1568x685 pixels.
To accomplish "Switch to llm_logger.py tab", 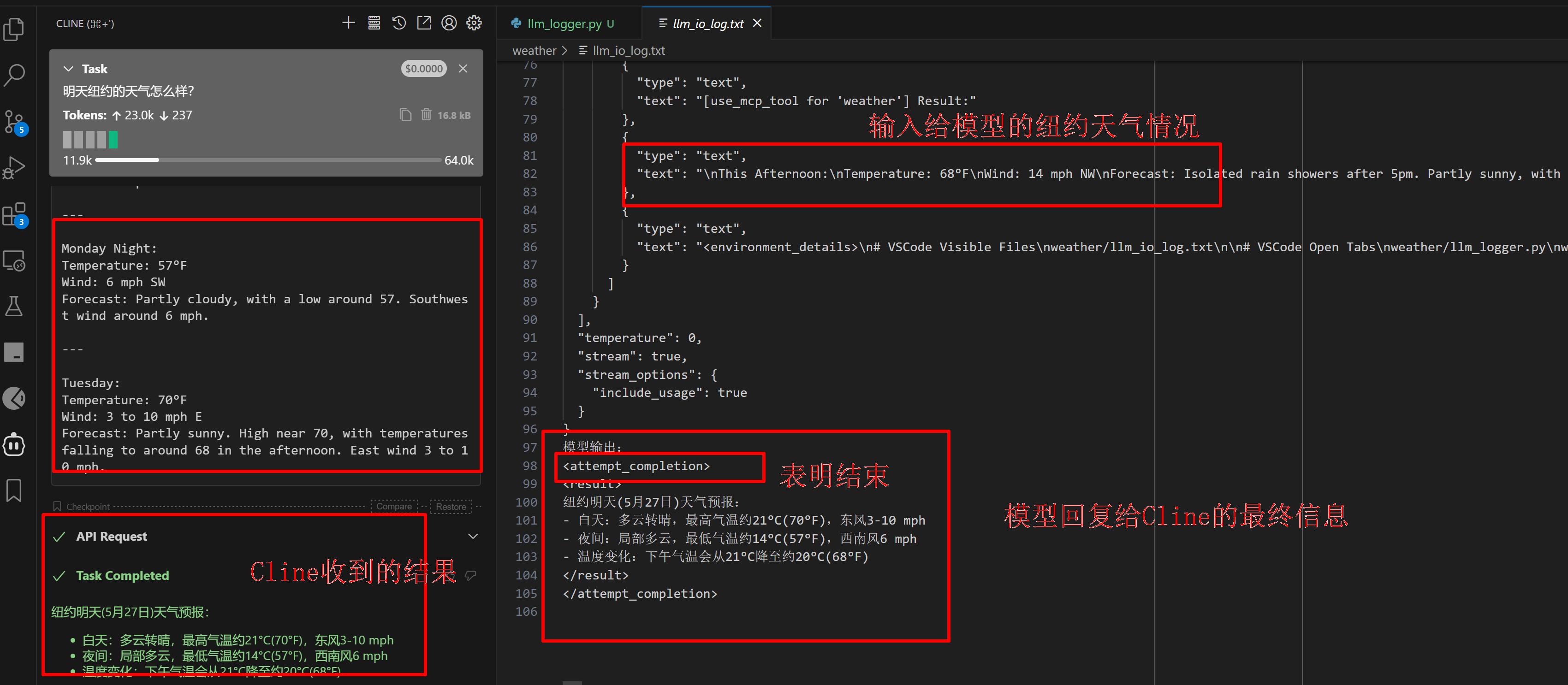I will [x=564, y=23].
